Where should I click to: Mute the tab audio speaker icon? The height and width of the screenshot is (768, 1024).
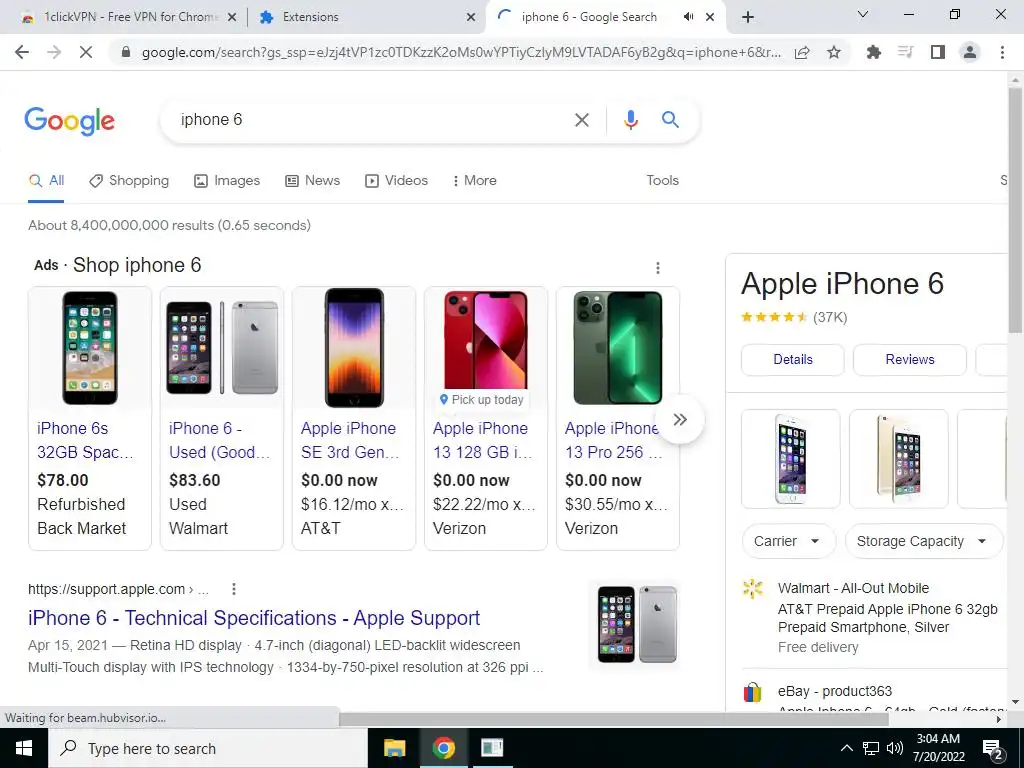(x=688, y=17)
